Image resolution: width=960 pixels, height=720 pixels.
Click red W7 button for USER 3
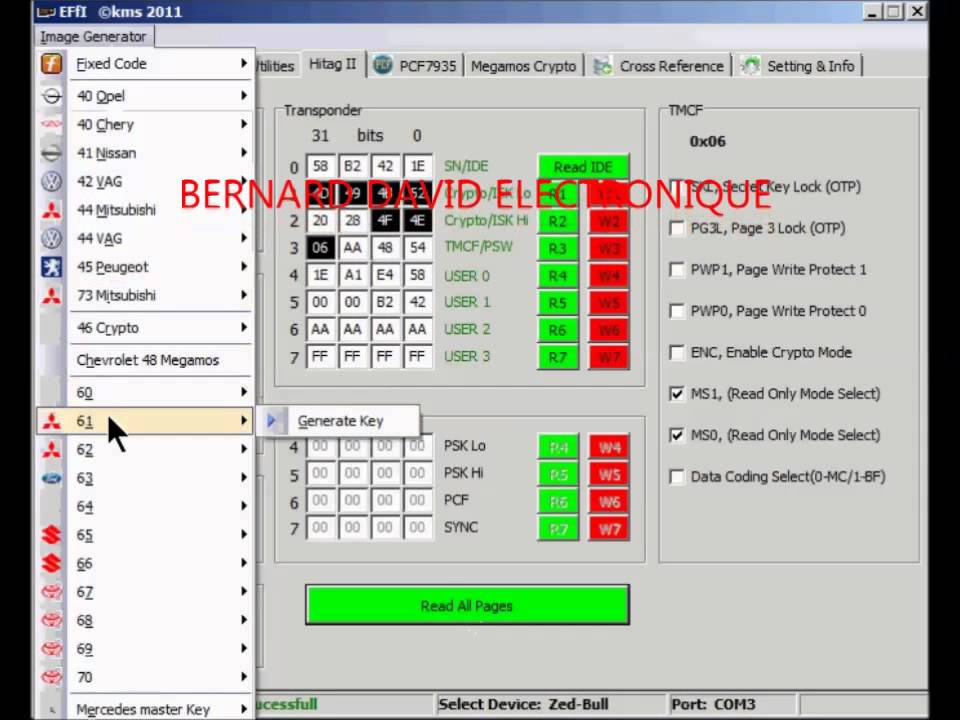(x=609, y=358)
